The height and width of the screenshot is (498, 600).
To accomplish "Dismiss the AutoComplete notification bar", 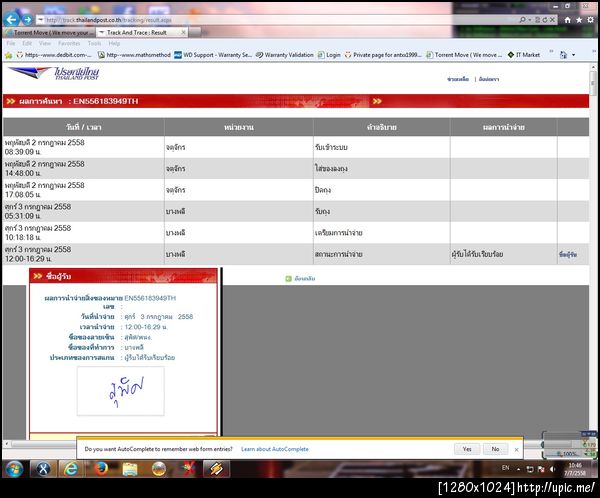I will 517,449.
